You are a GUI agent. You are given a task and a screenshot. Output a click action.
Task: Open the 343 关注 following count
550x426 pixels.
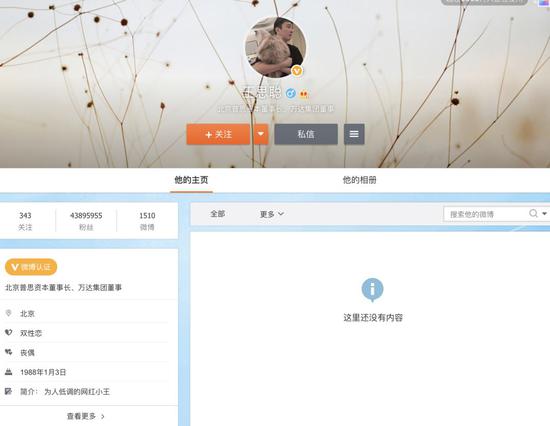pyautogui.click(x=25, y=221)
